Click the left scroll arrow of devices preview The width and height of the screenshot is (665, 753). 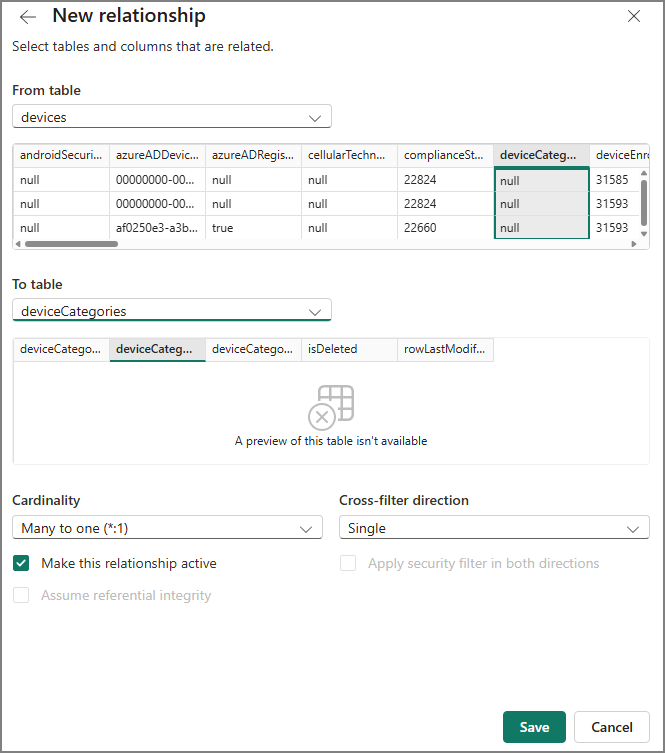18,244
